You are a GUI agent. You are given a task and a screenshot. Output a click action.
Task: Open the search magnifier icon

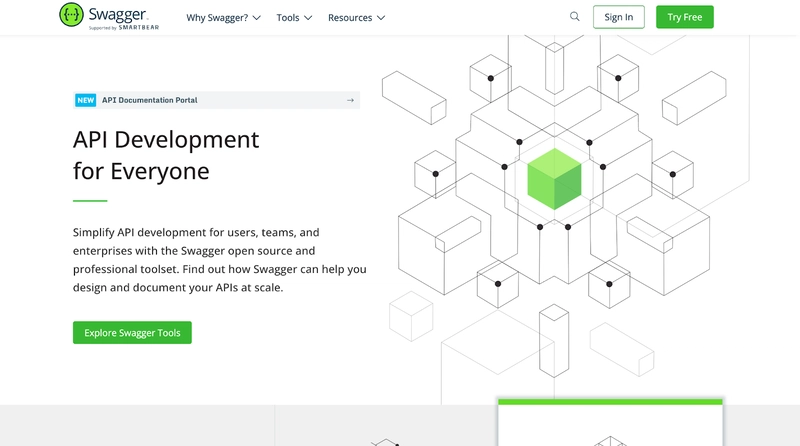(x=574, y=16)
